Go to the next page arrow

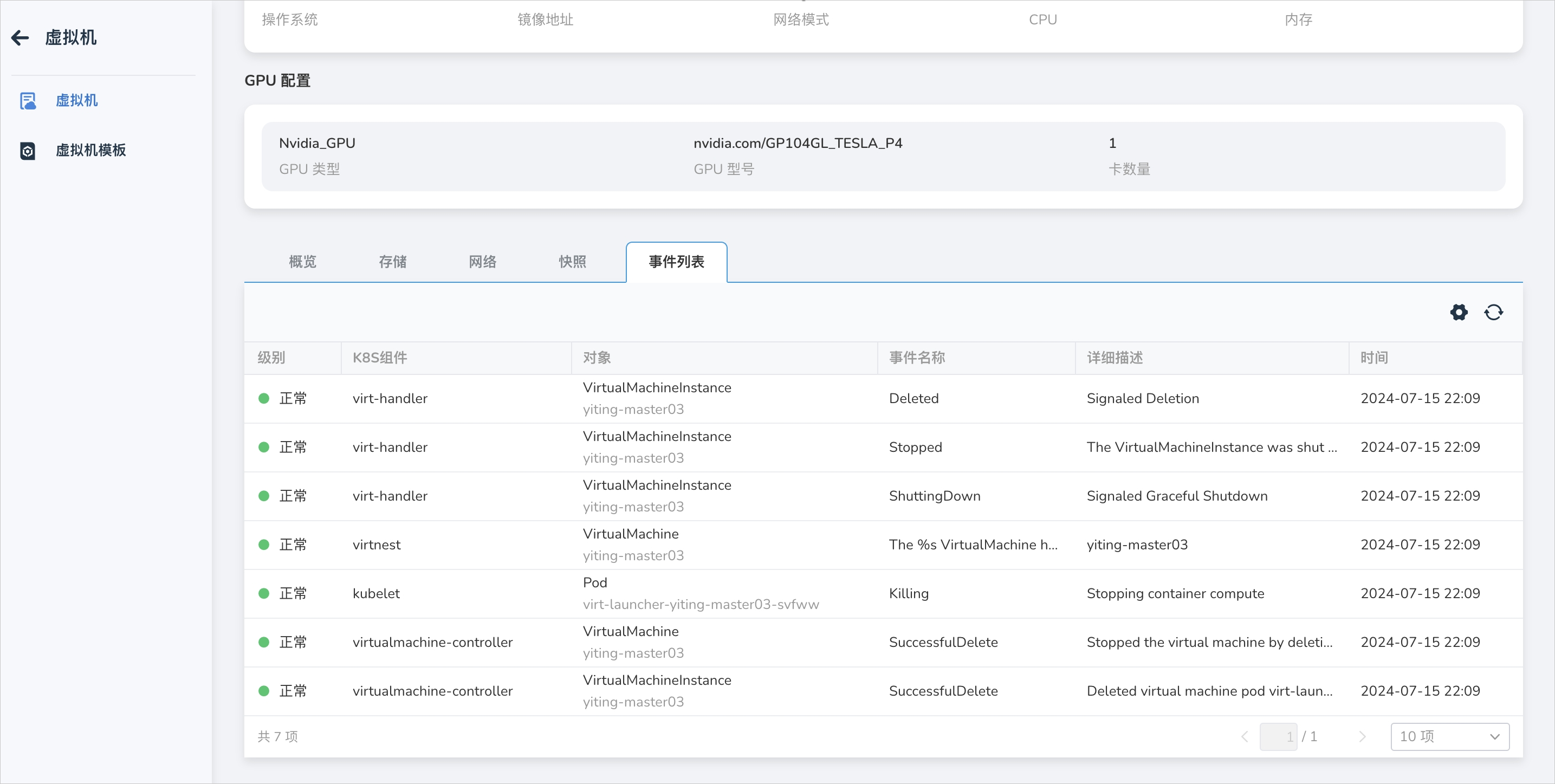tap(1362, 736)
